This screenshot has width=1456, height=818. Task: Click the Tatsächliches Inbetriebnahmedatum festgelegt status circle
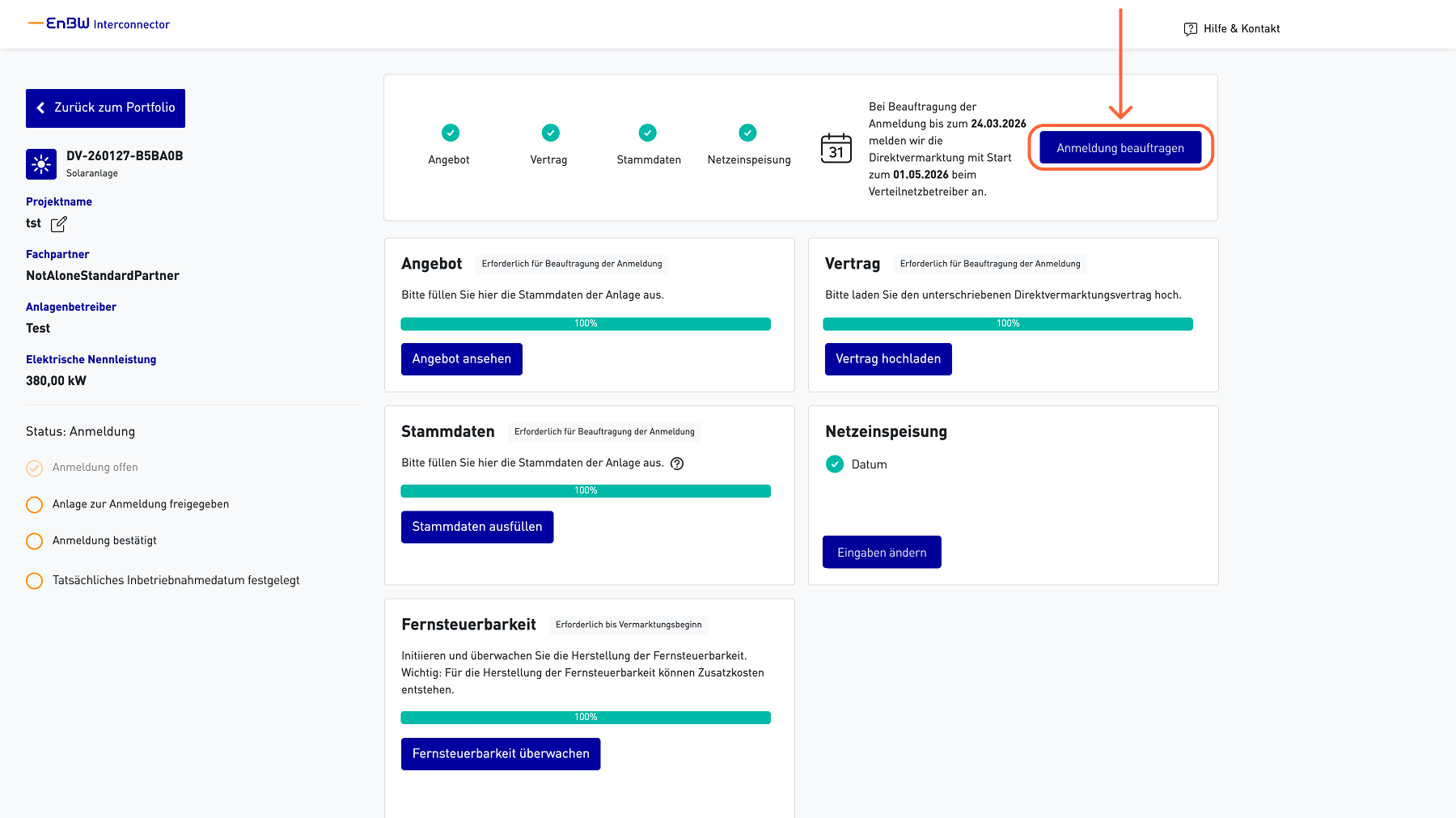click(34, 581)
